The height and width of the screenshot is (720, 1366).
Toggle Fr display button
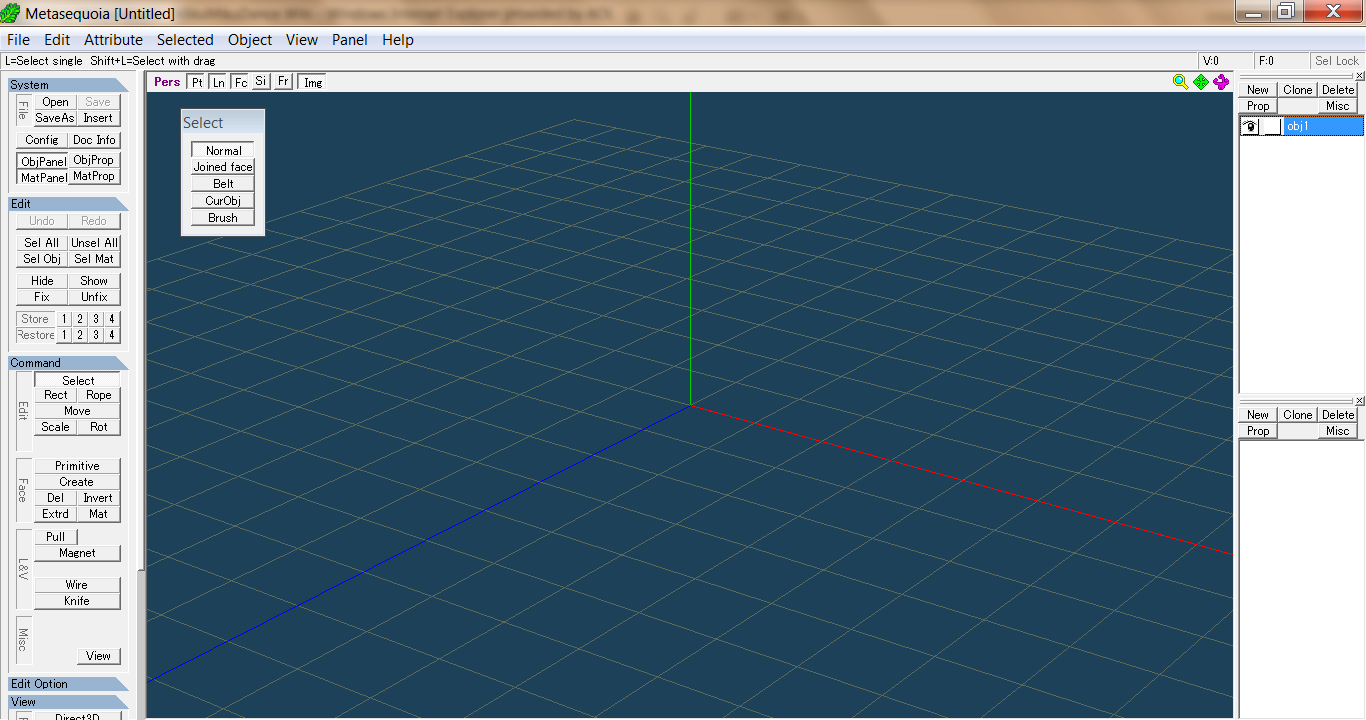click(x=284, y=82)
